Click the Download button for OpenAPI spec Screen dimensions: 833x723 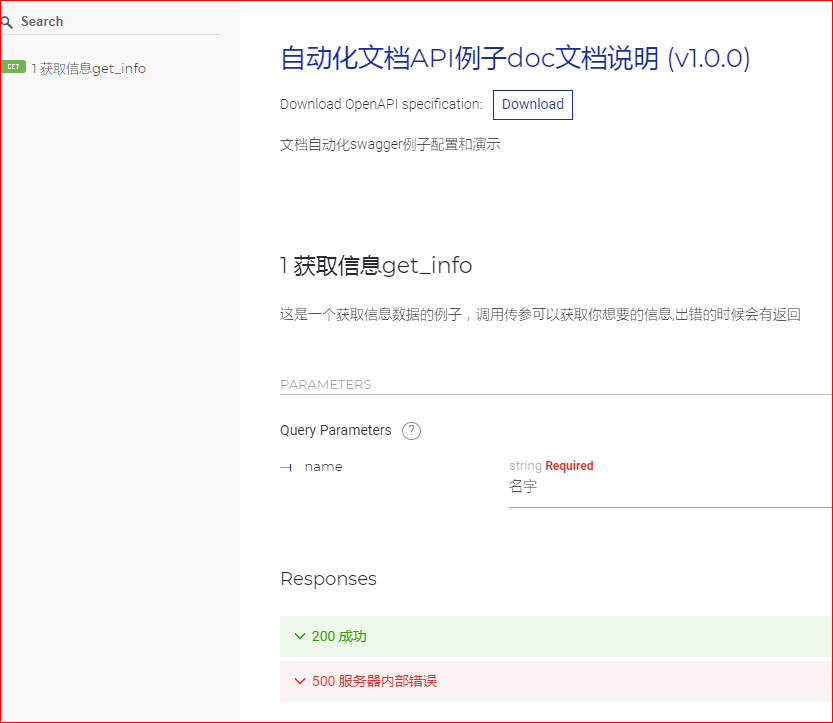pyautogui.click(x=532, y=104)
